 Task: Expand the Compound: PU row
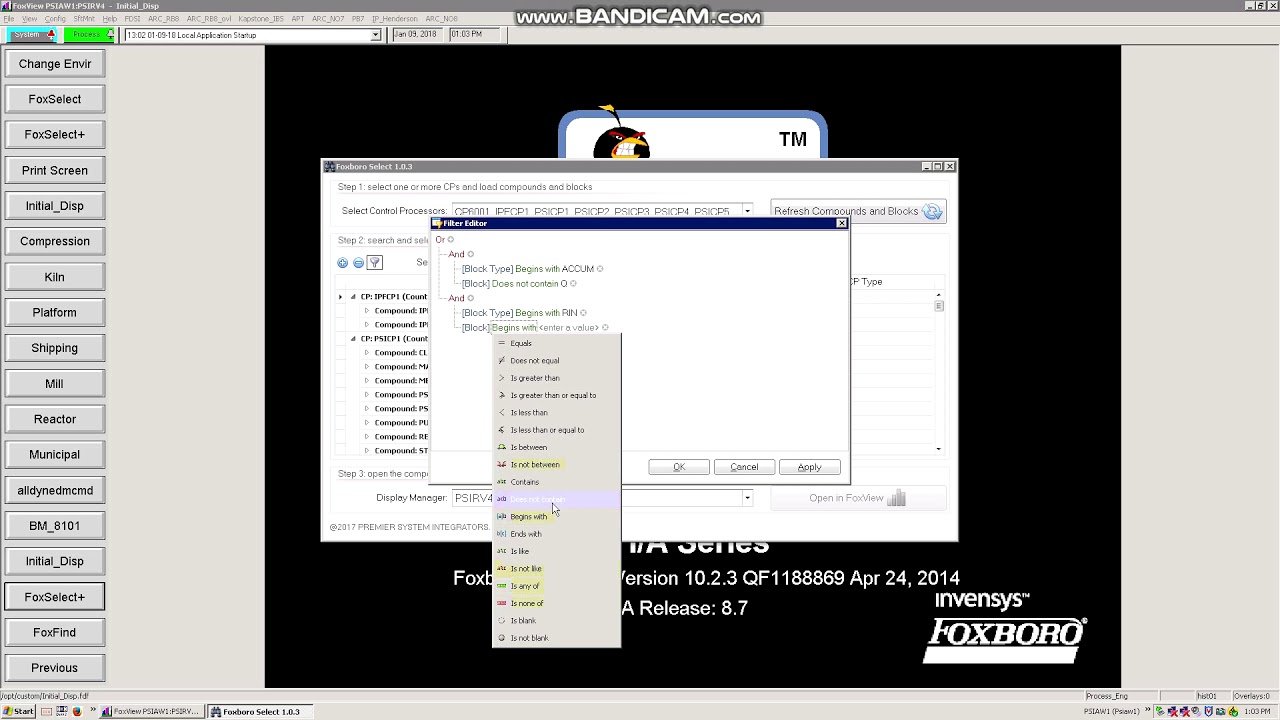(x=367, y=423)
